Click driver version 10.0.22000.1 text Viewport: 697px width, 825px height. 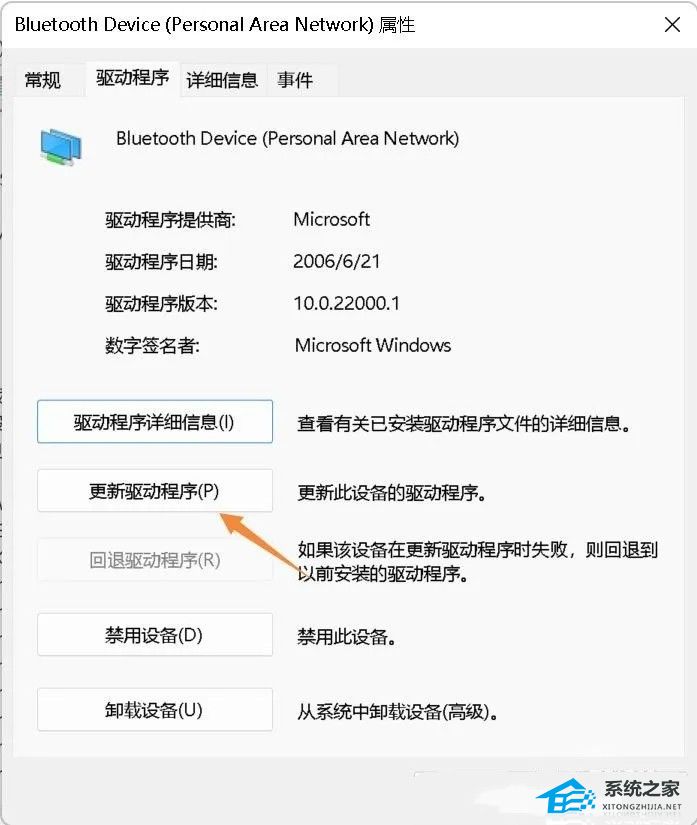347,304
